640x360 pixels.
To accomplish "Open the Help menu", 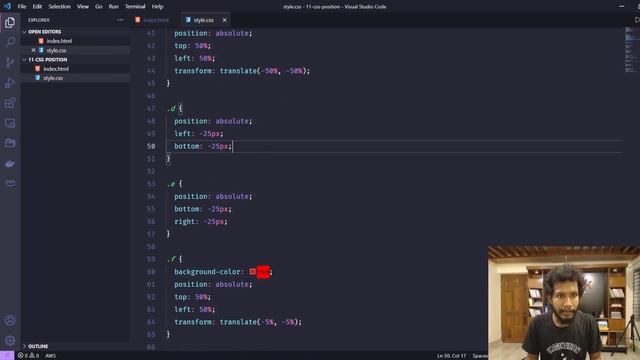I will coord(158,7).
